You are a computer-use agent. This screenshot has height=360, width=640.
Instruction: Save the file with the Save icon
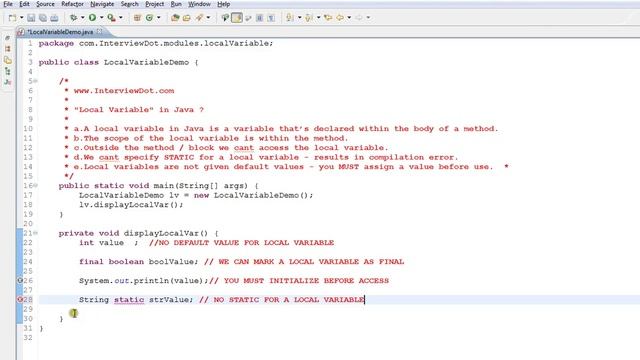[31, 18]
